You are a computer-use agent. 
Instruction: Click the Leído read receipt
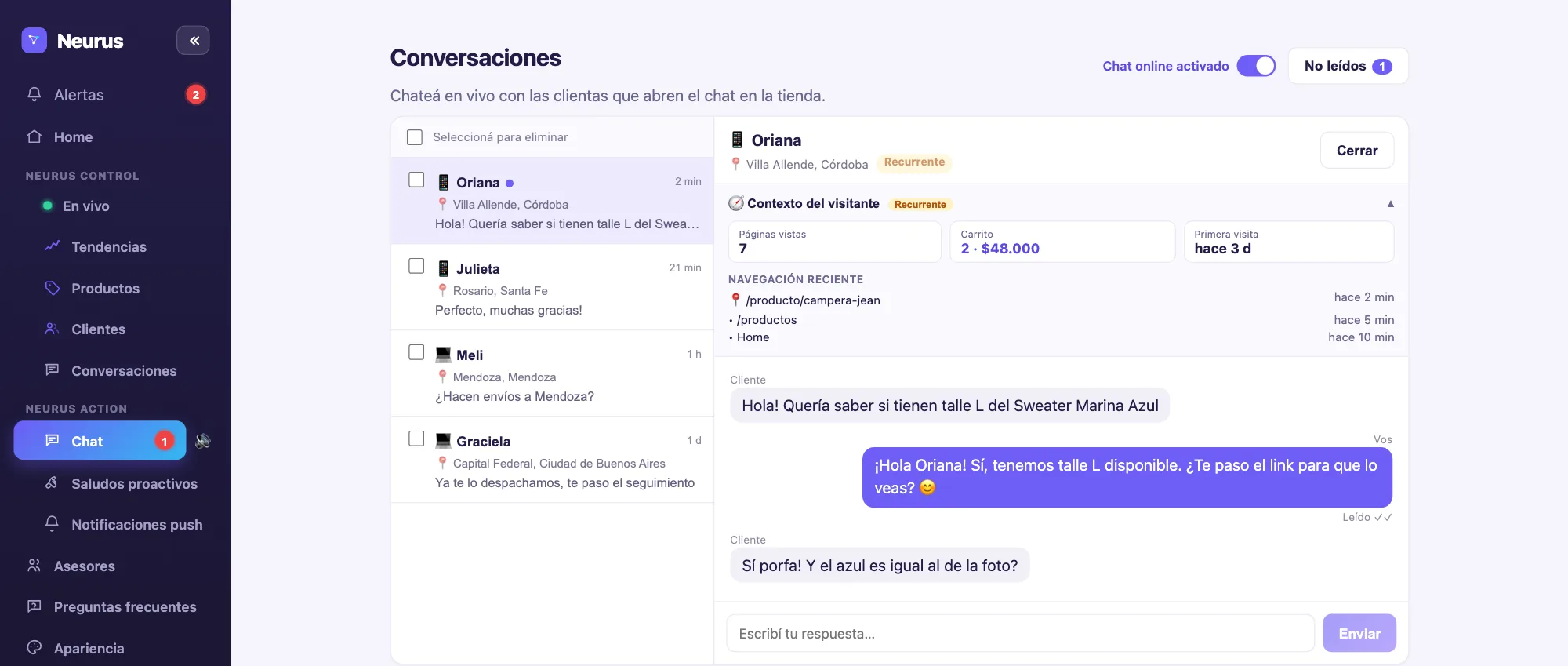click(1367, 517)
